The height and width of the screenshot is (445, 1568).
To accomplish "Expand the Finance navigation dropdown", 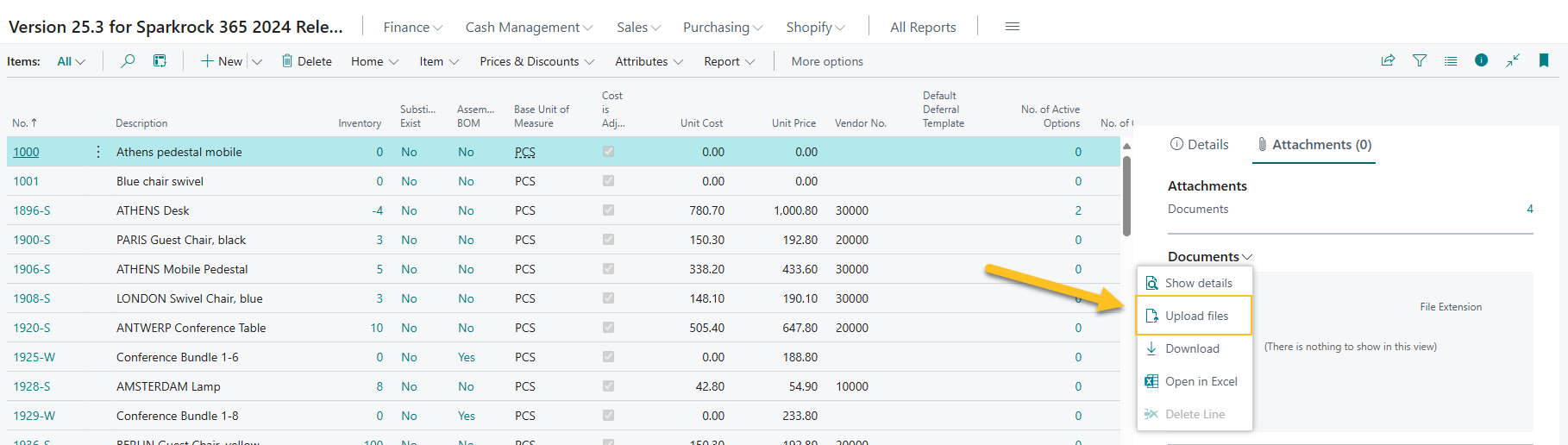I will point(412,28).
